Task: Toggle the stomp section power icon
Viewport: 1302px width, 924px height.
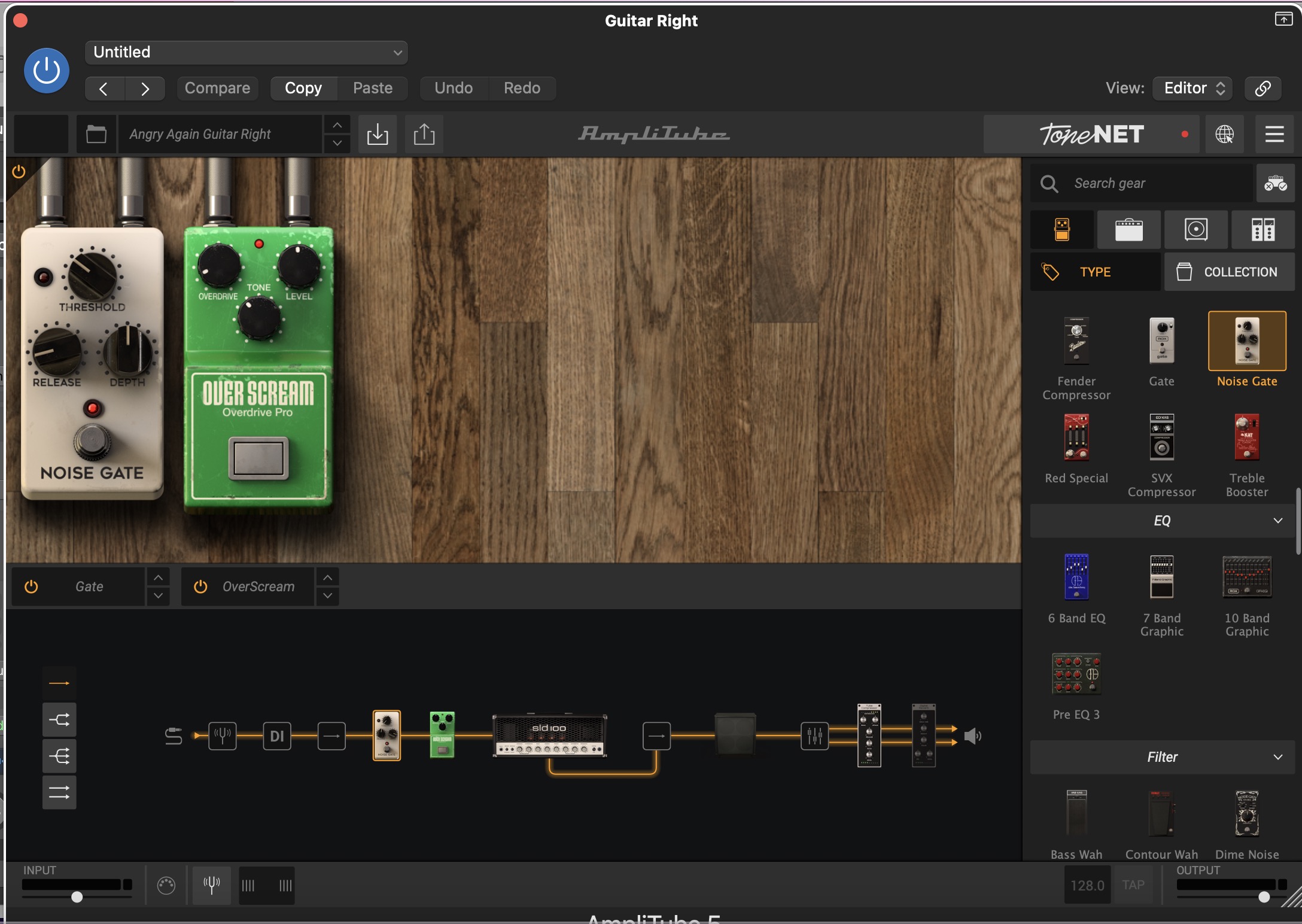Action: point(19,172)
